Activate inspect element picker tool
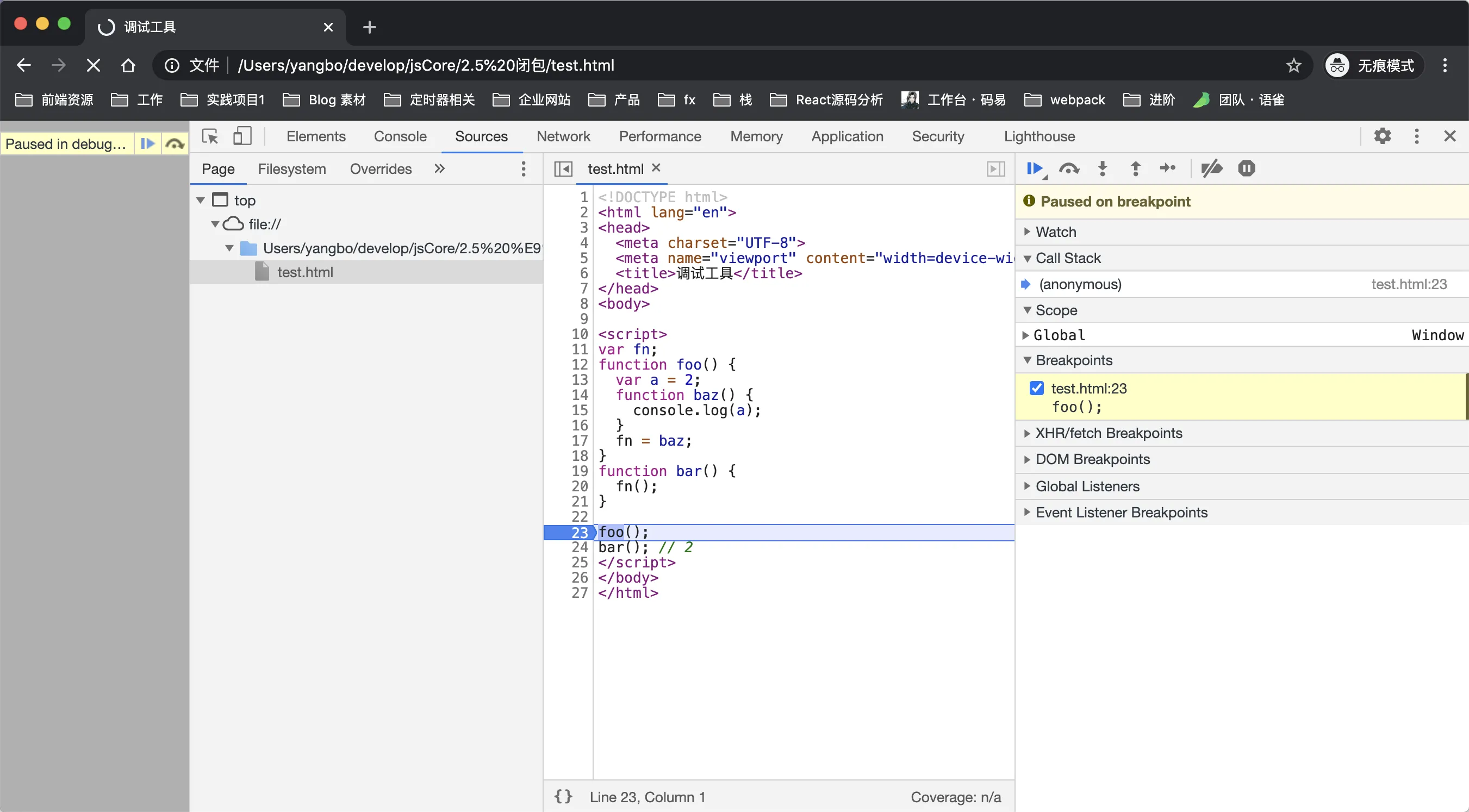The height and width of the screenshot is (812, 1469). [x=210, y=136]
